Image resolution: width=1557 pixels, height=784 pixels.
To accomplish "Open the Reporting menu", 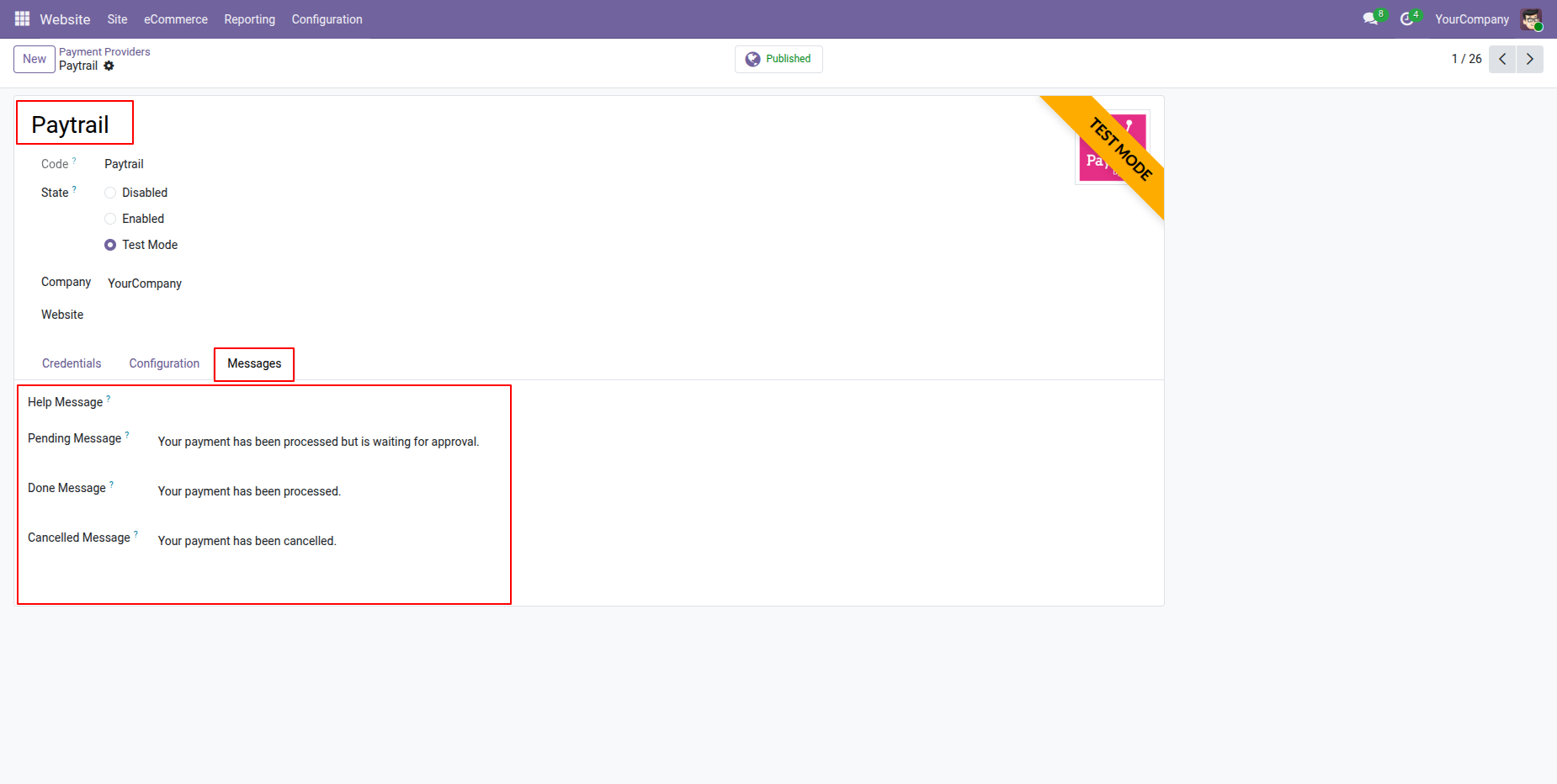I will (x=250, y=19).
